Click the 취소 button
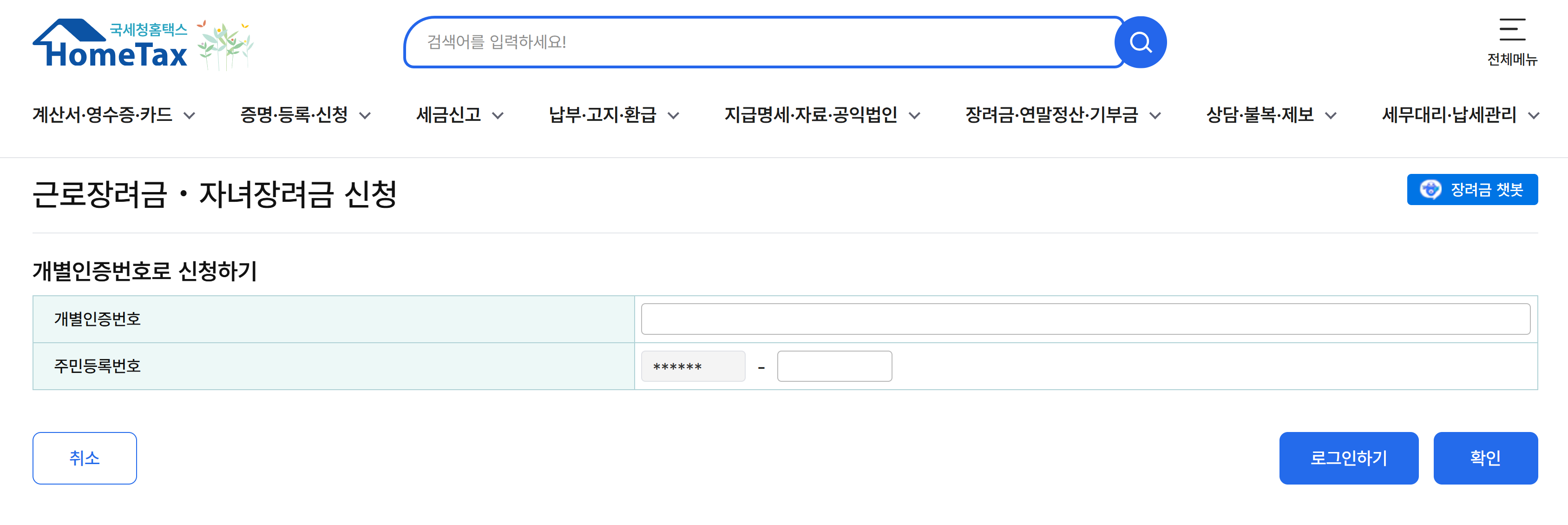Image resolution: width=1568 pixels, height=525 pixels. point(85,458)
